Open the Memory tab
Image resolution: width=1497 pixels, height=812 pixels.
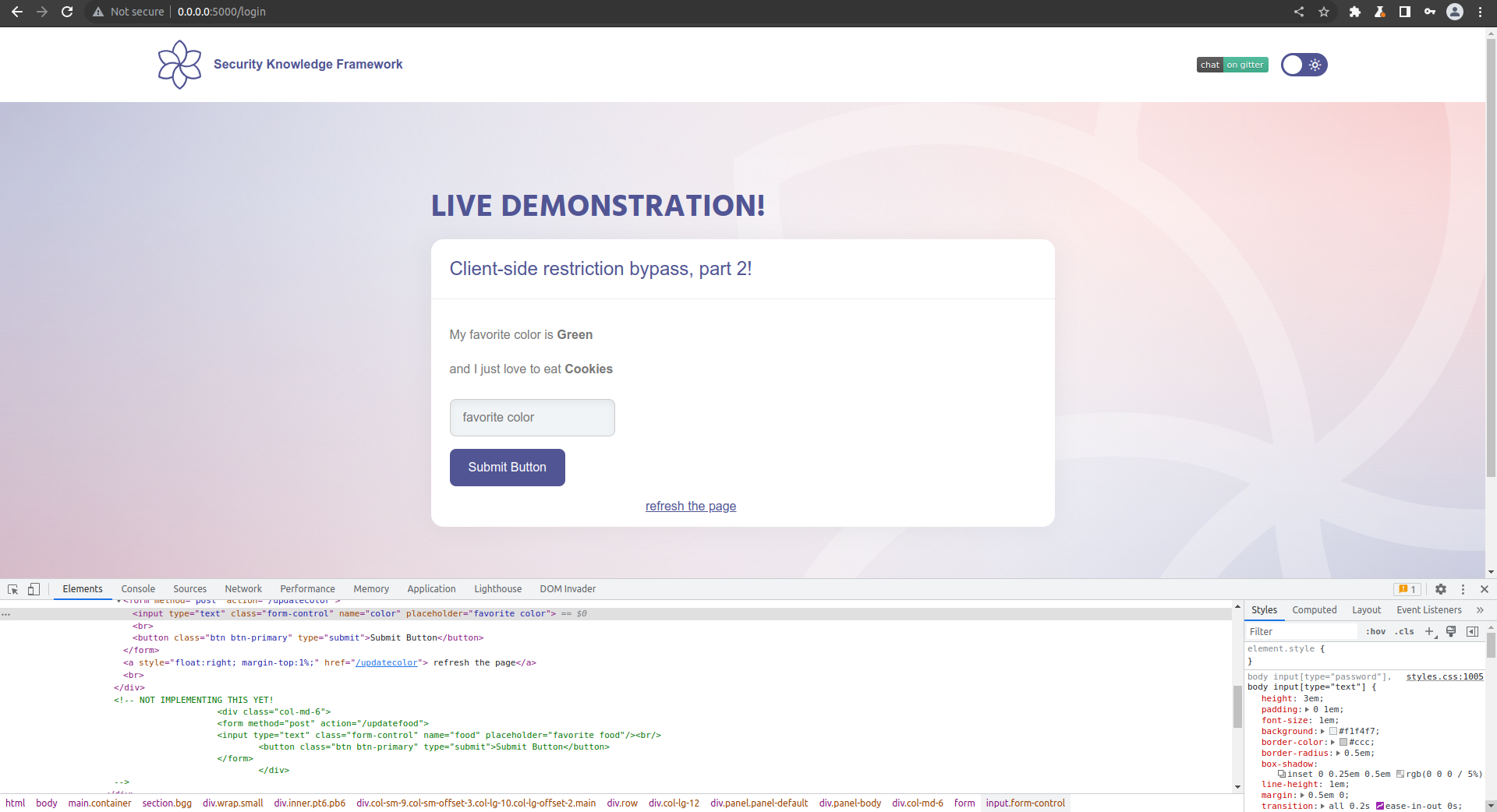371,589
